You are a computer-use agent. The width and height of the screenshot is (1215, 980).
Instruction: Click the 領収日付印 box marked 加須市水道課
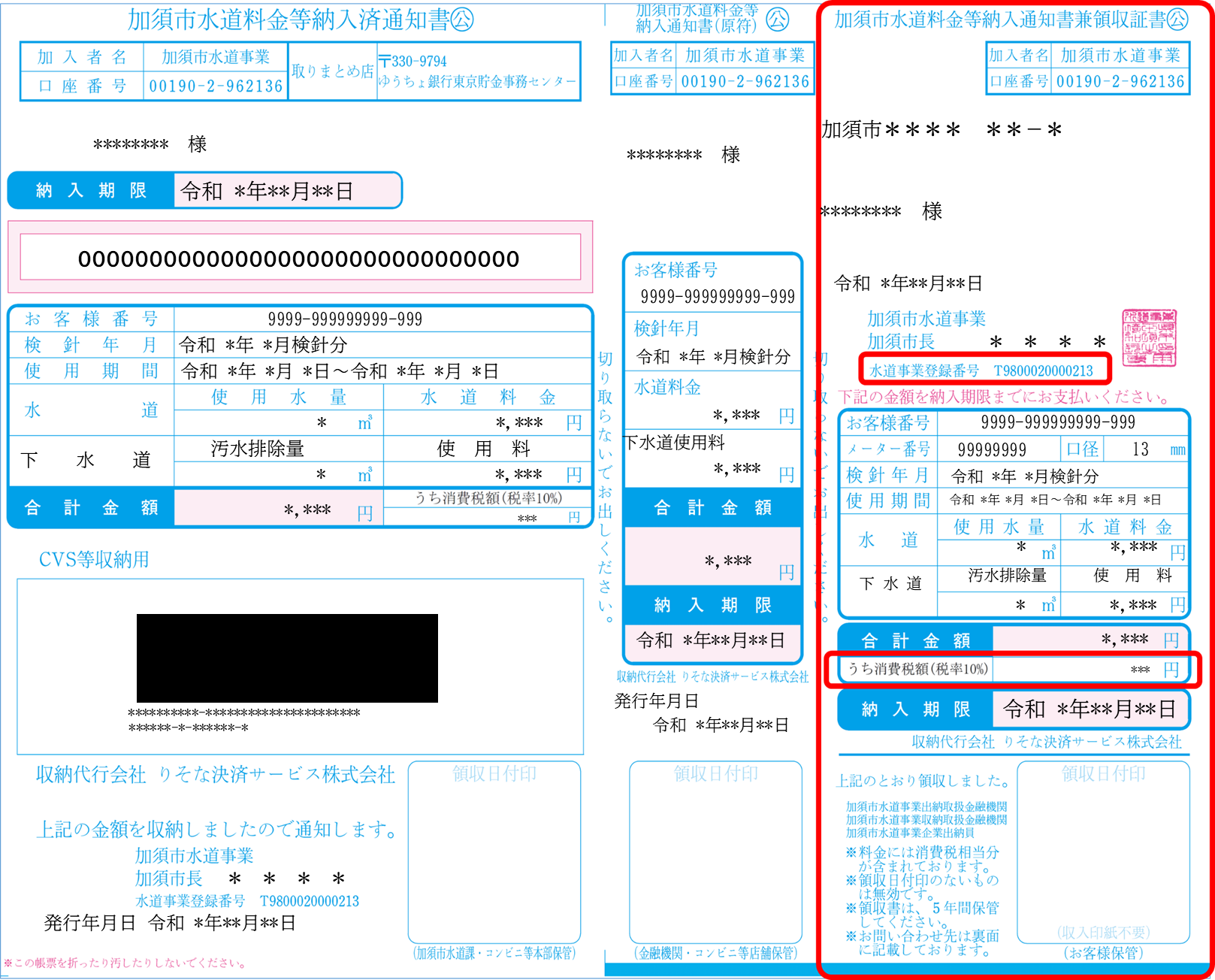[x=494, y=851]
